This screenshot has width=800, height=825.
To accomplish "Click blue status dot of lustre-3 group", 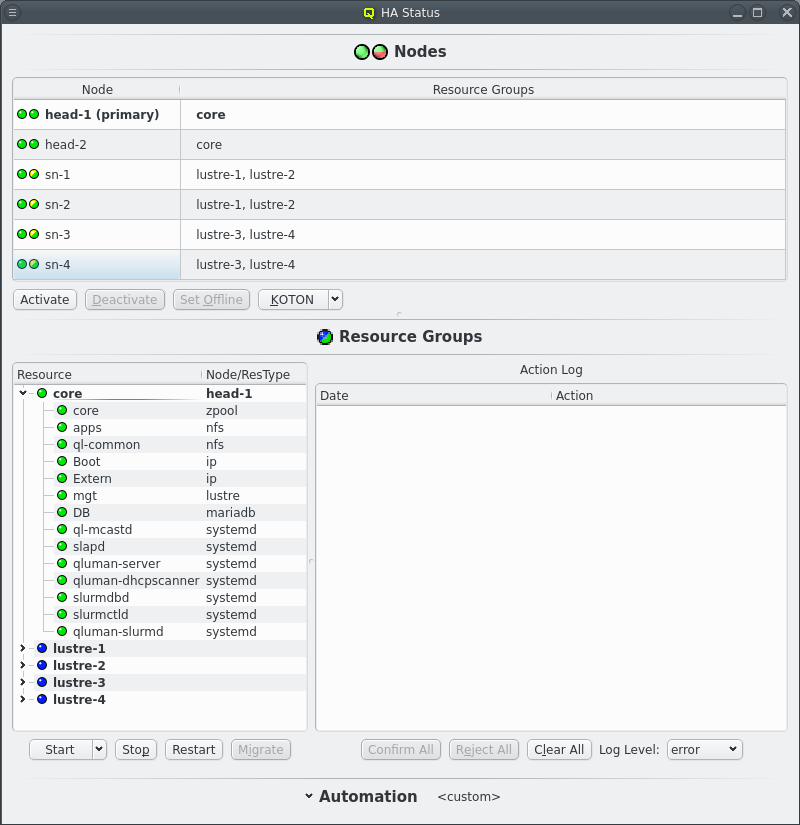I will pyautogui.click(x=42, y=682).
